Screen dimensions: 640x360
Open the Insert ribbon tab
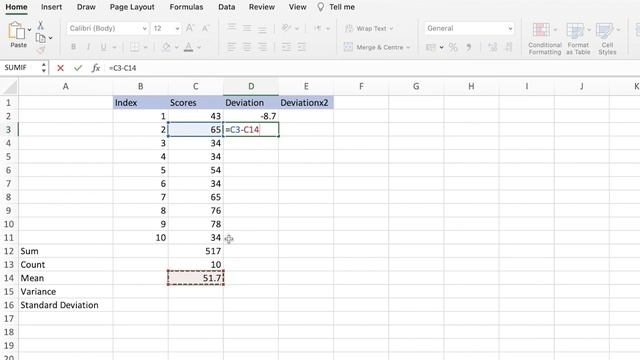[51, 7]
